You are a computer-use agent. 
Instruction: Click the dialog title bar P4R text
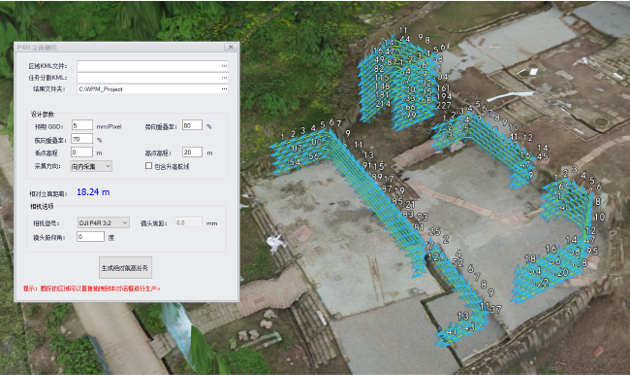click(x=37, y=47)
